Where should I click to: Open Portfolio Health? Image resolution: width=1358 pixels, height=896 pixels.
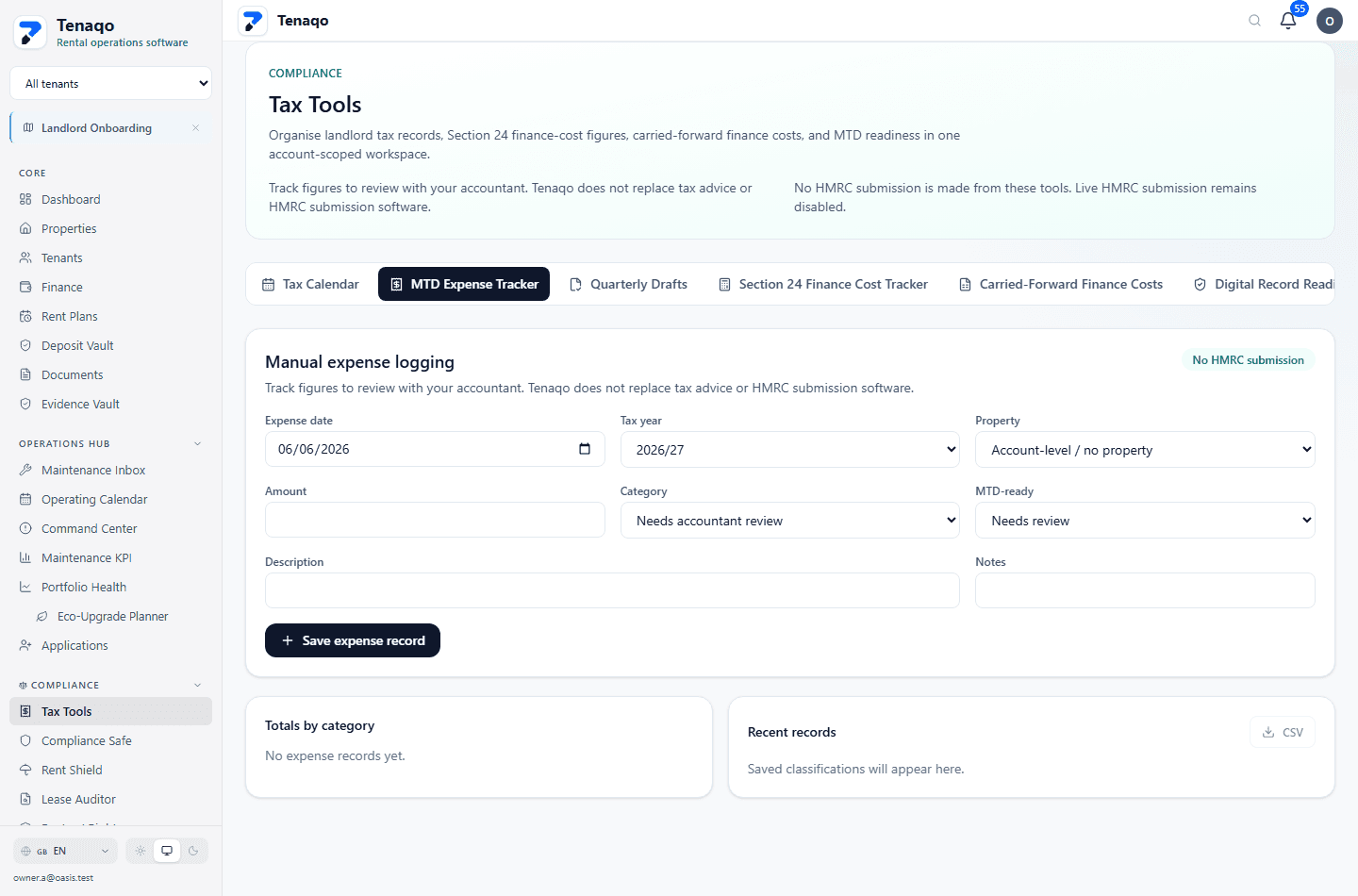coord(111,588)
